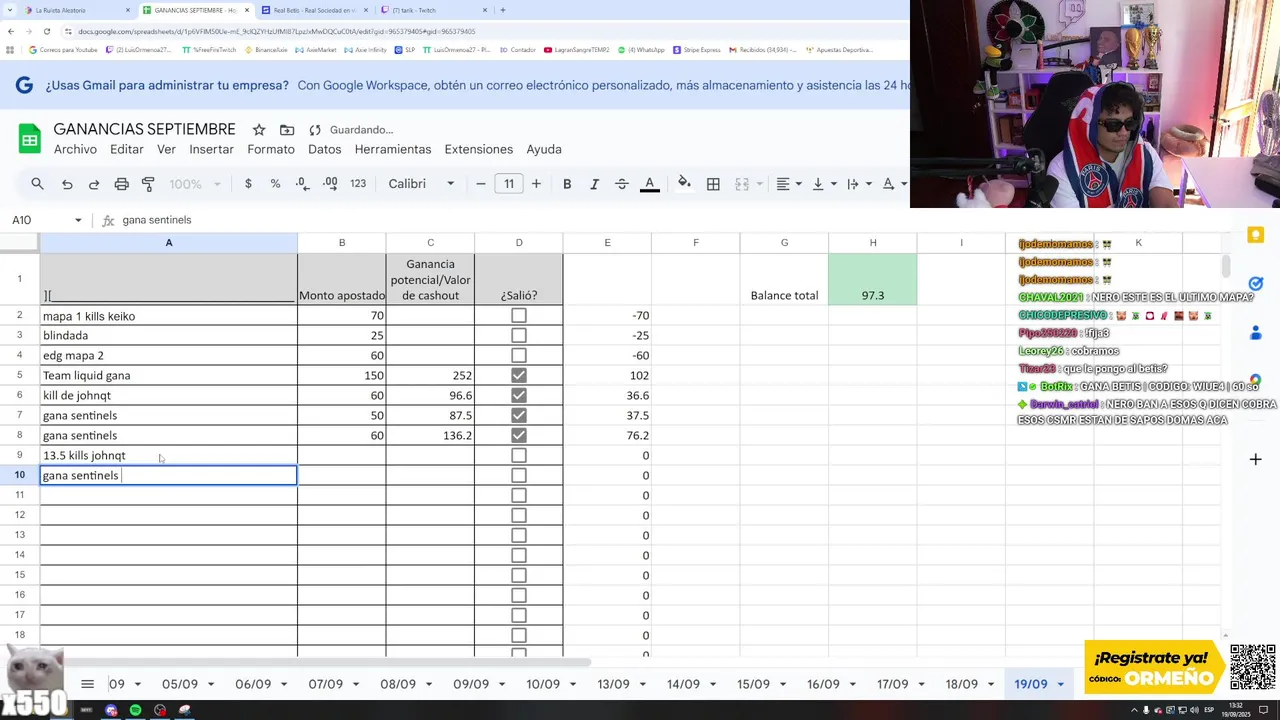The image size is (1280, 720).
Task: Open the borders menu
Action: tap(713, 184)
